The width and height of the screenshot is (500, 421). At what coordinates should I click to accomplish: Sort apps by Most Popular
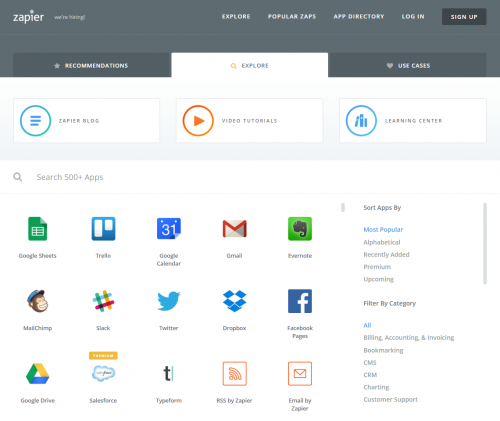coord(383,230)
